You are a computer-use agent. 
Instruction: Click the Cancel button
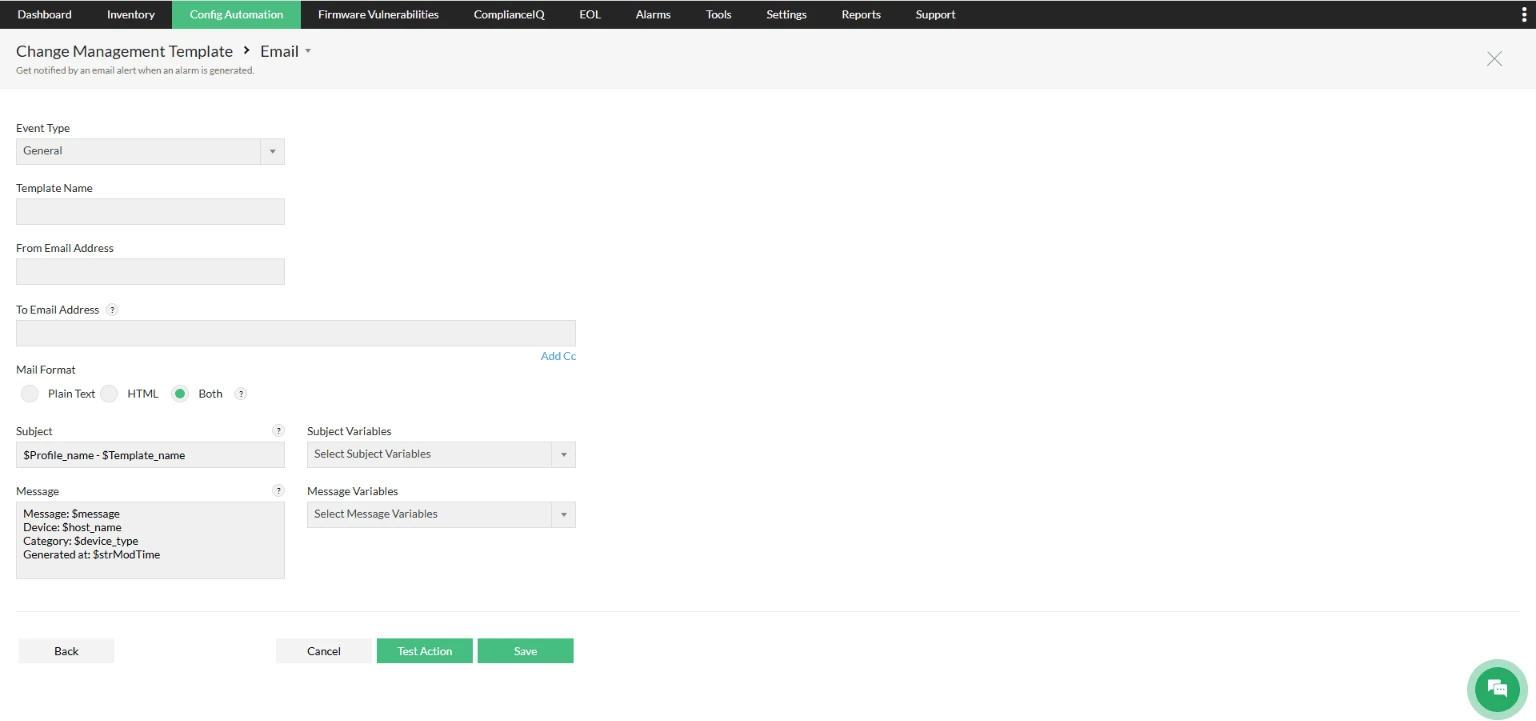click(324, 651)
